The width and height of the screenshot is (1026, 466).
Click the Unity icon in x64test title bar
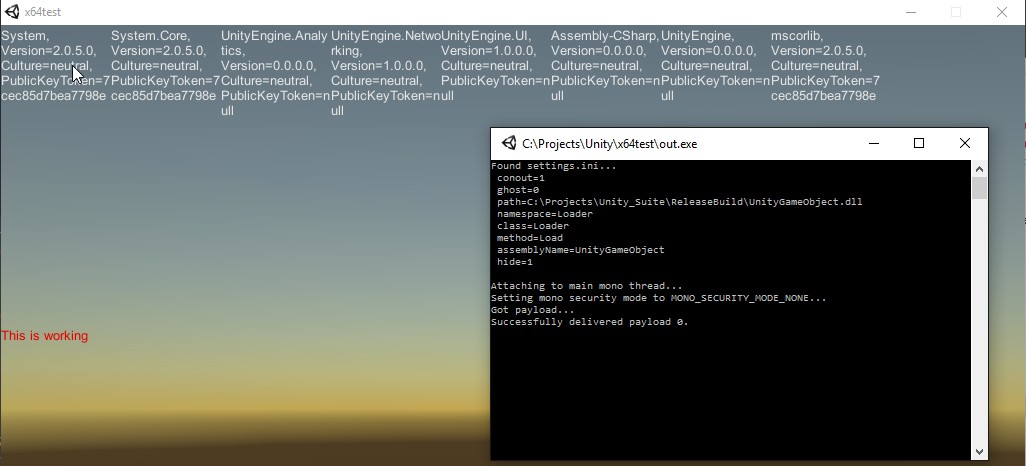click(12, 12)
